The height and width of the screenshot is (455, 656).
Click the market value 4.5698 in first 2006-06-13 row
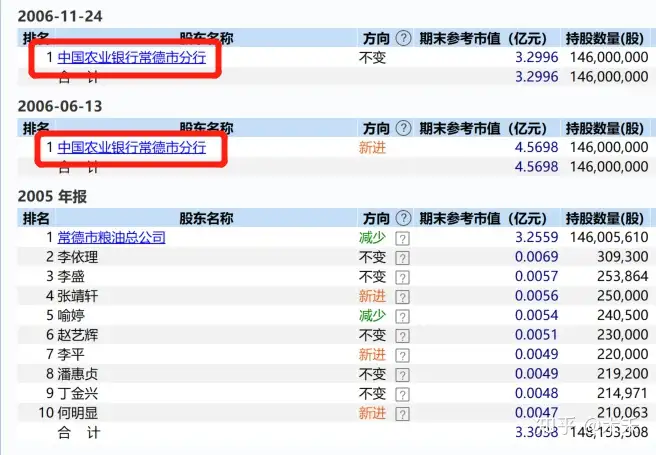point(536,147)
